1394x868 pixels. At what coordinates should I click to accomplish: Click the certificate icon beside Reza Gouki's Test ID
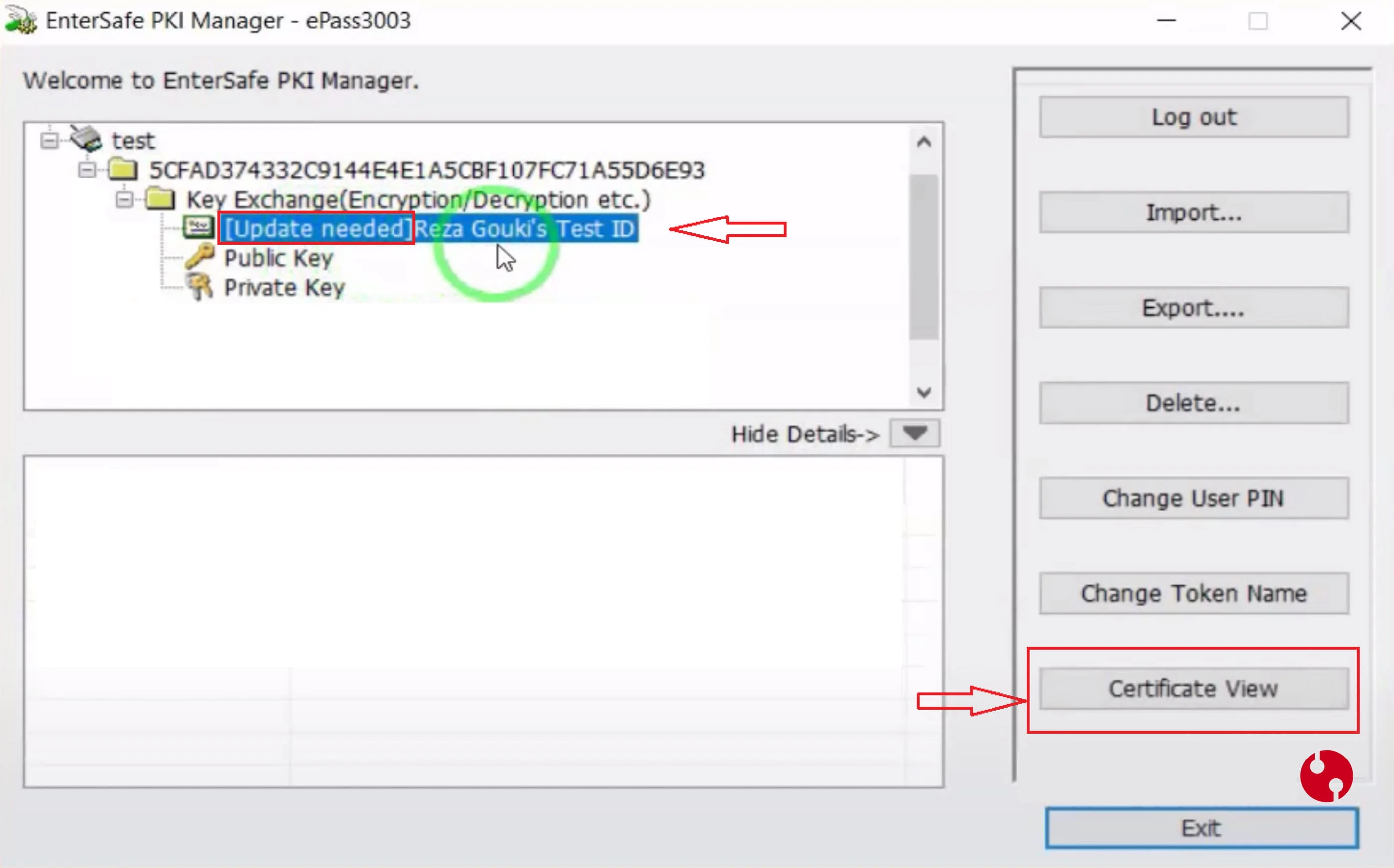(x=198, y=228)
